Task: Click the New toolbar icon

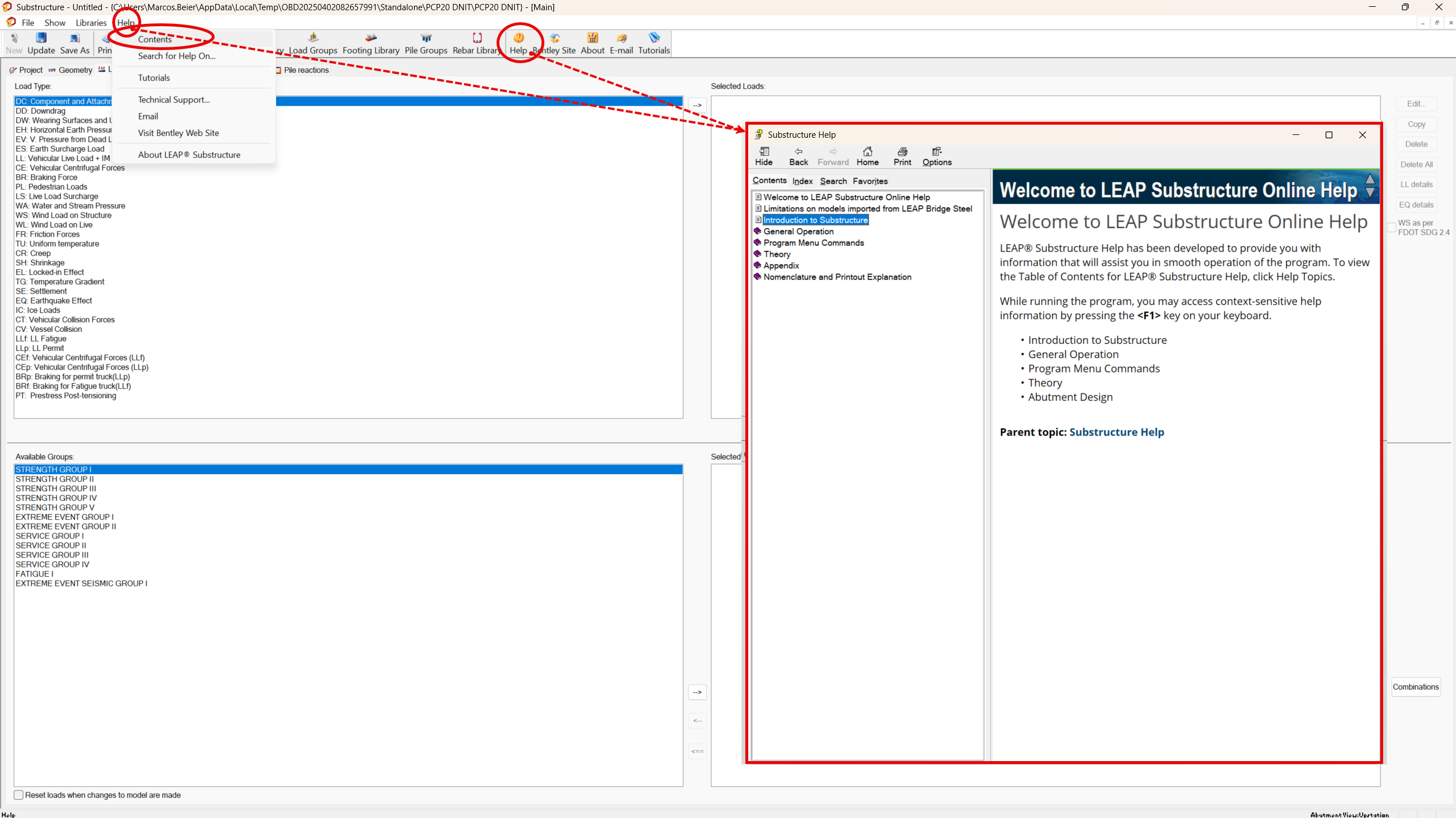Action: pyautogui.click(x=14, y=43)
